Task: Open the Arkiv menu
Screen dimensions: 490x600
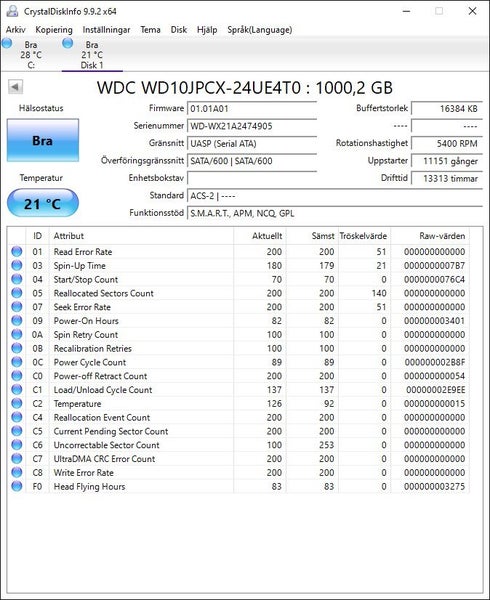Action: 16,29
